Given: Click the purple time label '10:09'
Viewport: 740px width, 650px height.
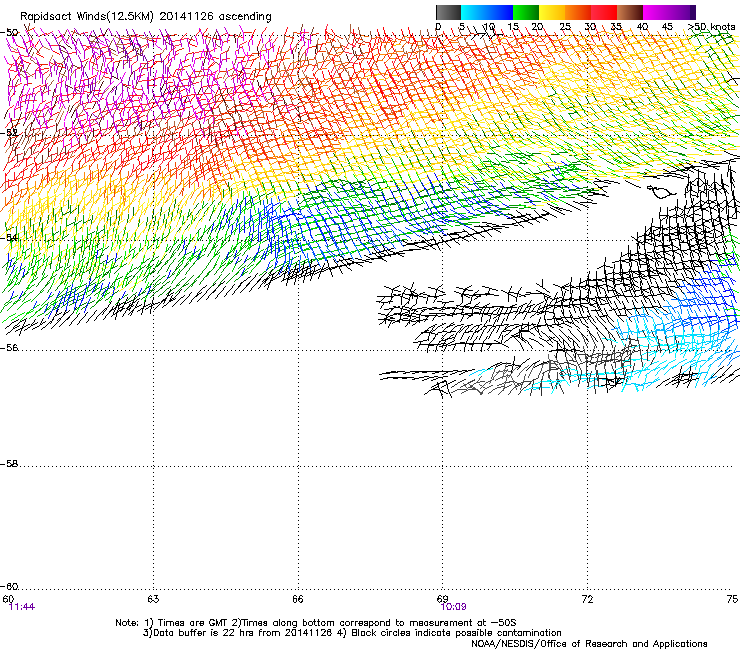Looking at the screenshot, I should [453, 607].
